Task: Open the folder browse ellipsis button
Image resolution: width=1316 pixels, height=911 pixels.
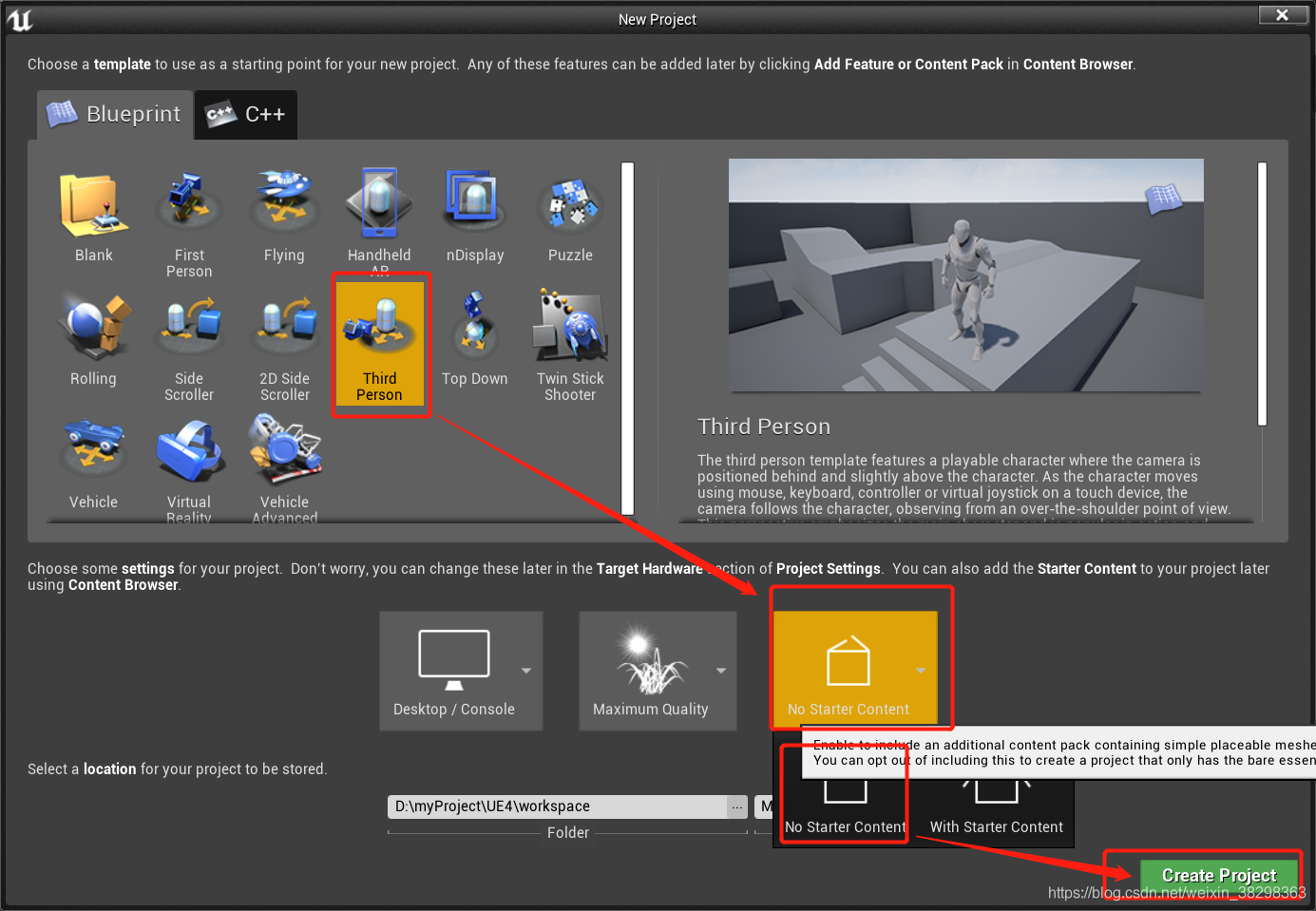Action: (737, 807)
